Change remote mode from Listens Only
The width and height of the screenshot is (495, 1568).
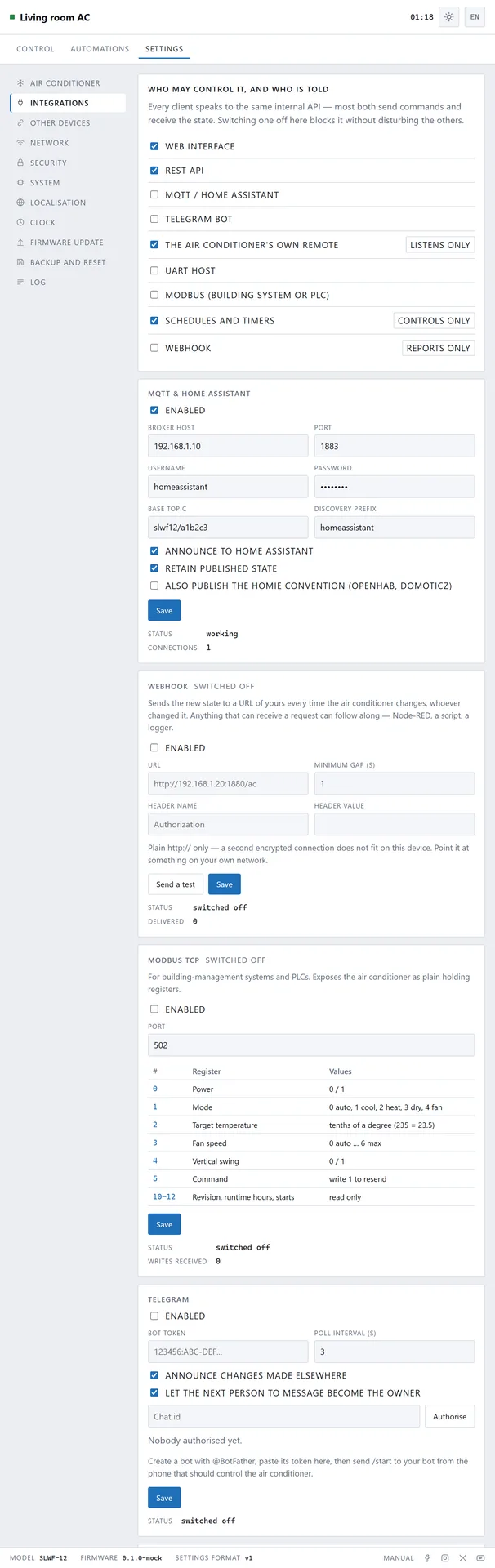[x=440, y=245]
